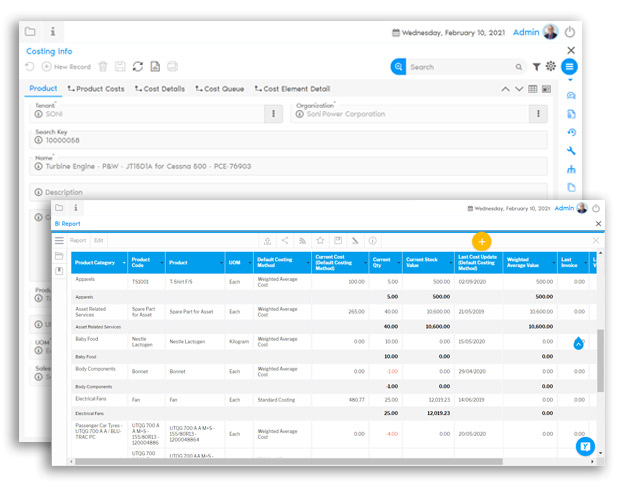Open the blue hamburger menu in Costing Info

(569, 67)
